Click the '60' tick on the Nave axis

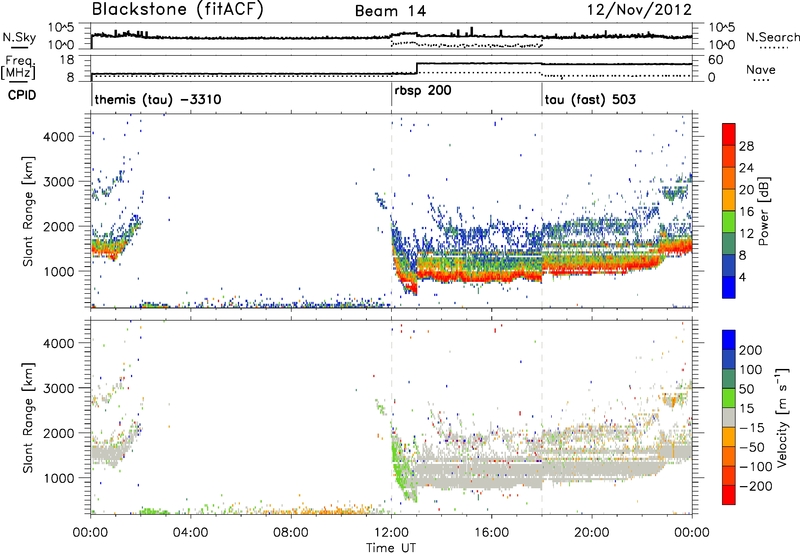pyautogui.click(x=716, y=60)
